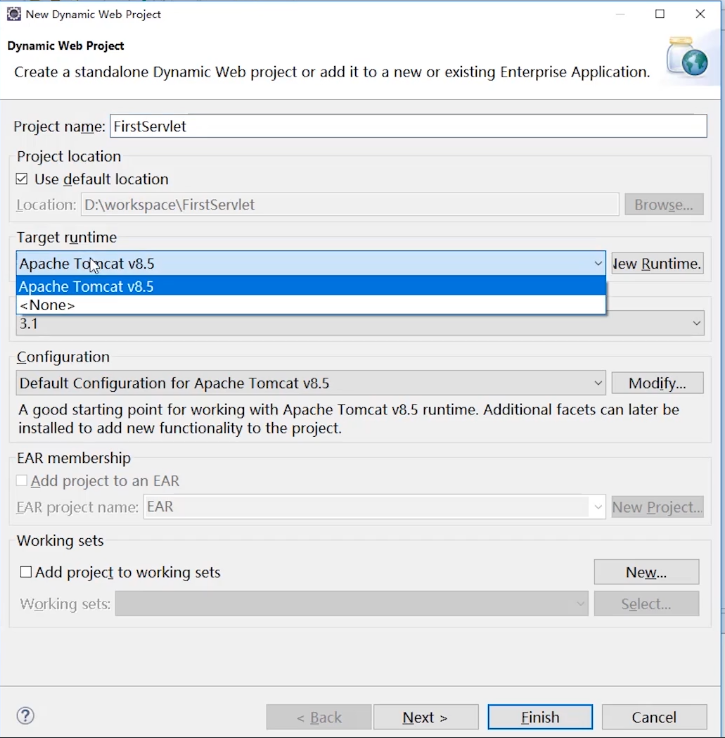Click the New Runtime button
This screenshot has height=738, width=725.
point(657,264)
